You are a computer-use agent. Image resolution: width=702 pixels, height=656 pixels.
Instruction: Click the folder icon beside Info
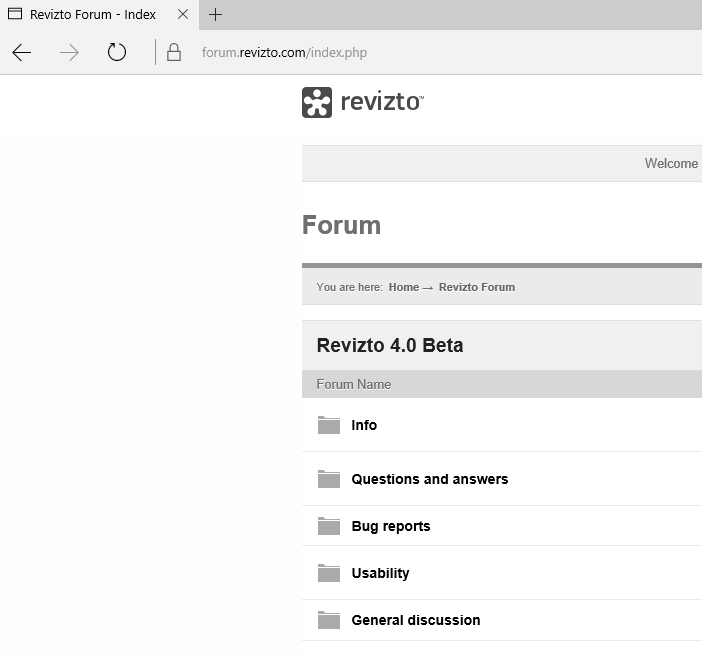click(x=329, y=425)
